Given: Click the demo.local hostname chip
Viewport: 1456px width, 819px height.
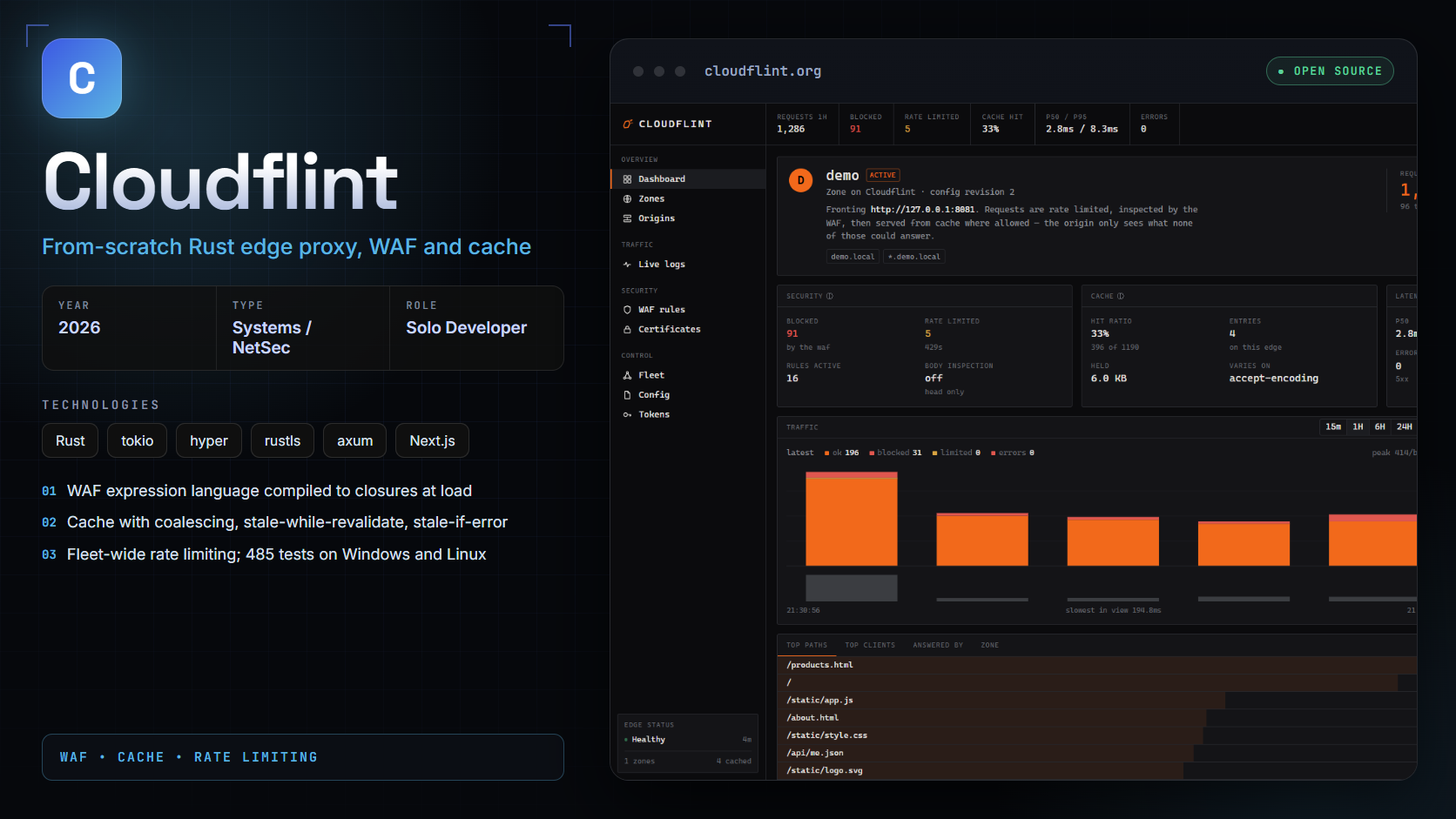Looking at the screenshot, I should click(x=853, y=257).
